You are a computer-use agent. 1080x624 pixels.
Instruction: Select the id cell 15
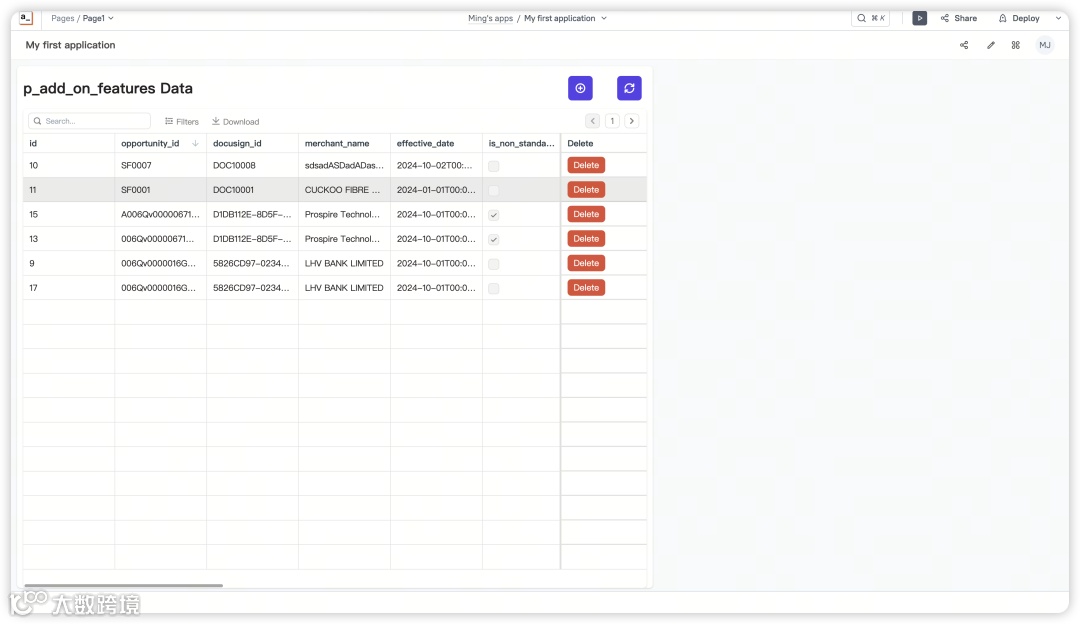[x=68, y=214]
